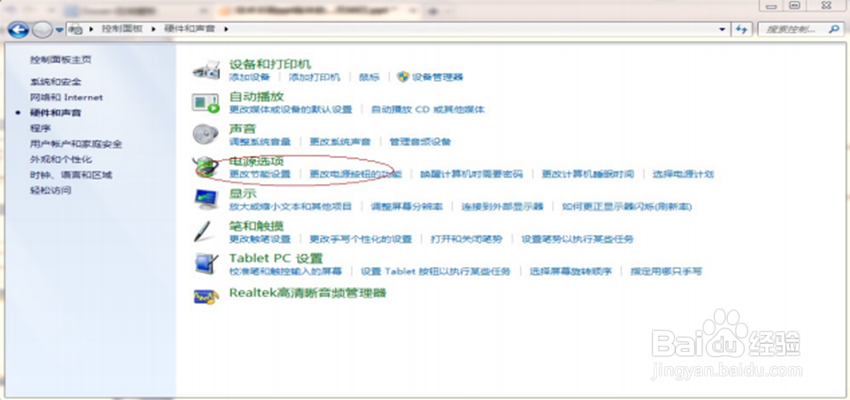Click 更改媒体或设备的默认设置 link

click(x=291, y=109)
